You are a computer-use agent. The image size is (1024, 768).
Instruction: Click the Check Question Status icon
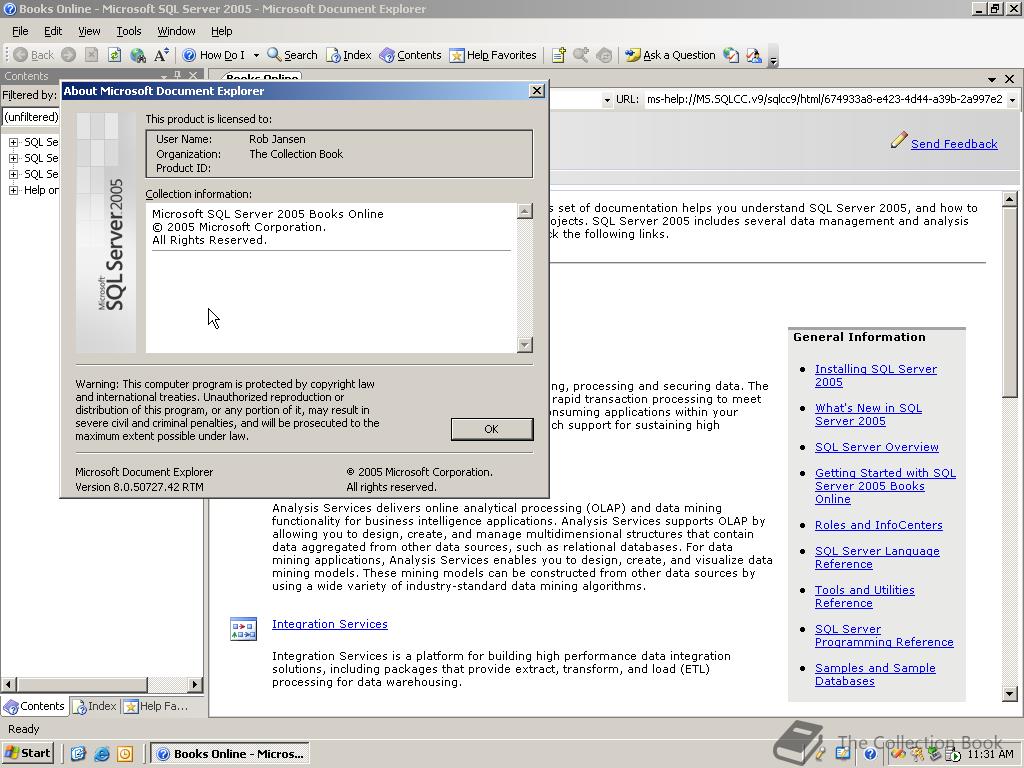coord(731,55)
